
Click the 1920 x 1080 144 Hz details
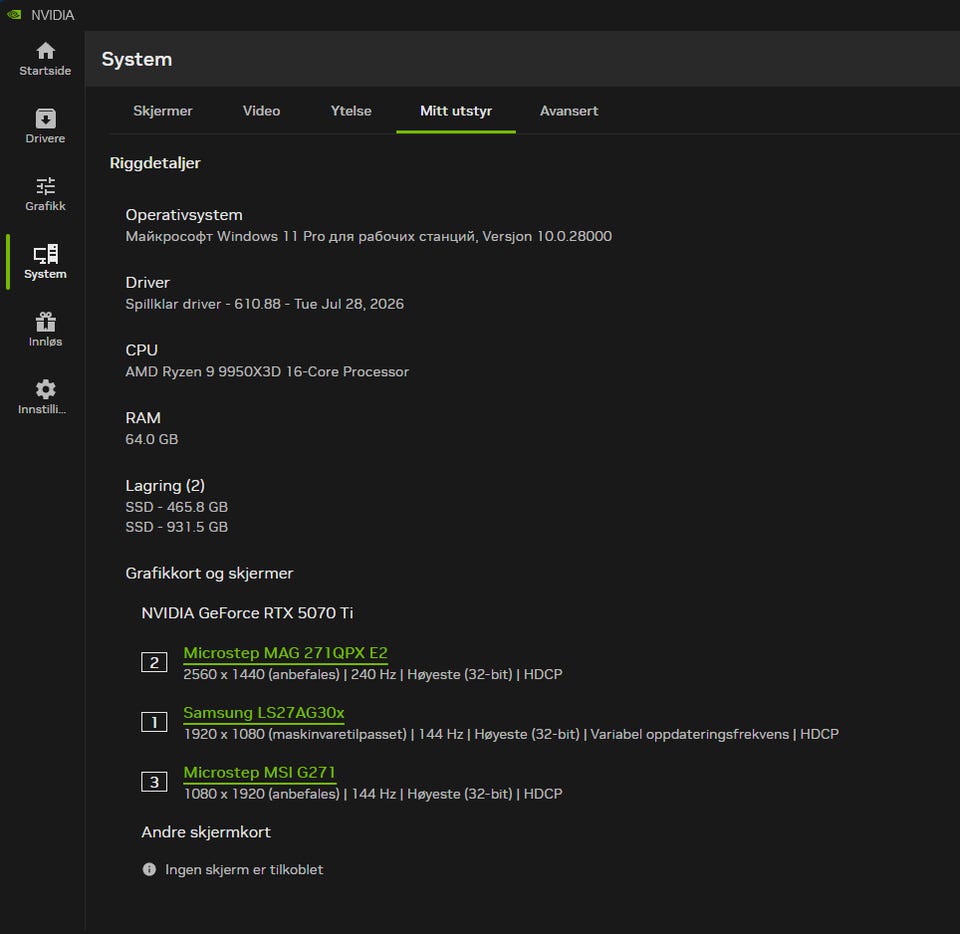tap(511, 734)
